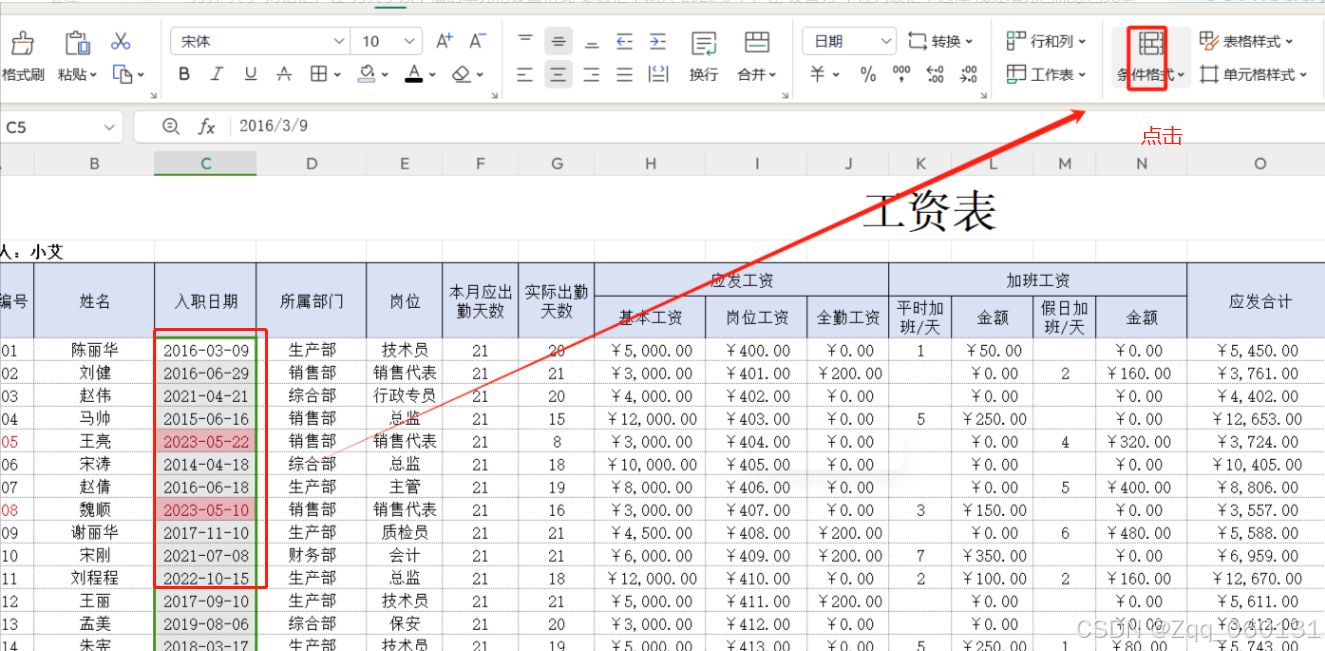
Task: Toggle vertical middle alignment
Action: click(x=558, y=41)
